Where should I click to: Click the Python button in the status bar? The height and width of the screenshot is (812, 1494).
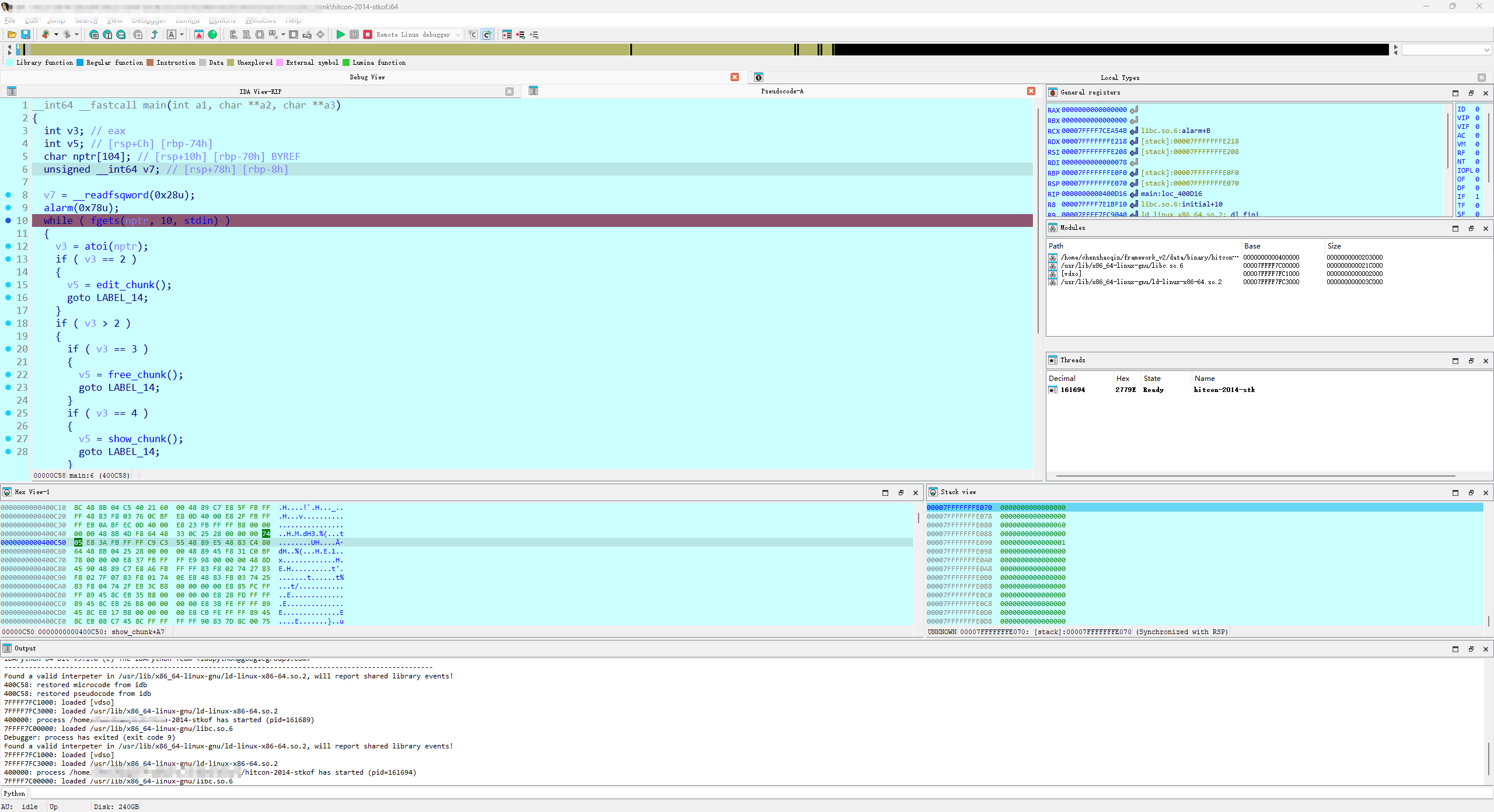(14, 793)
